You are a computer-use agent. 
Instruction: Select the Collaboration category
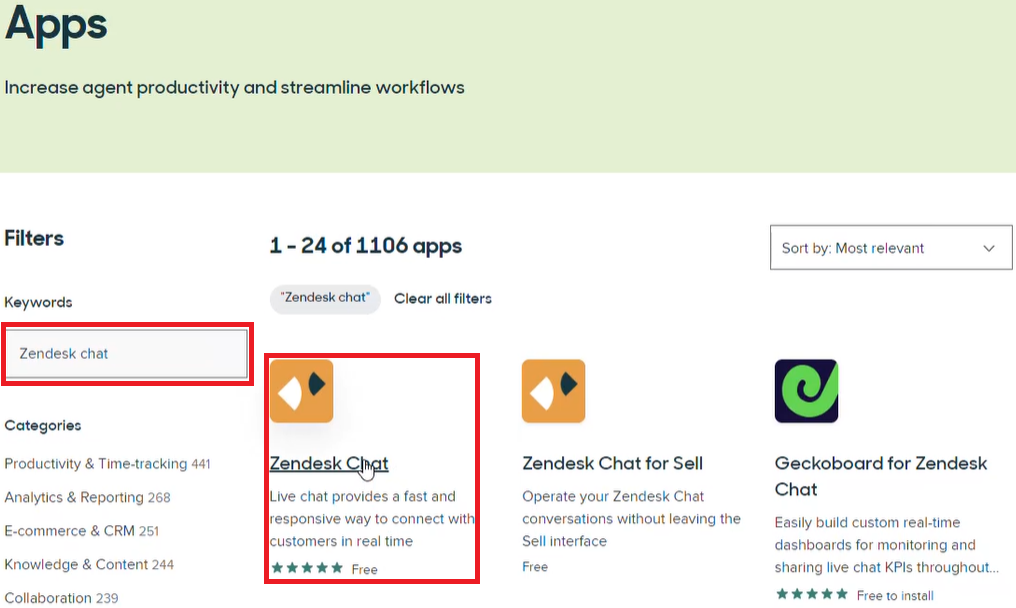(47, 597)
